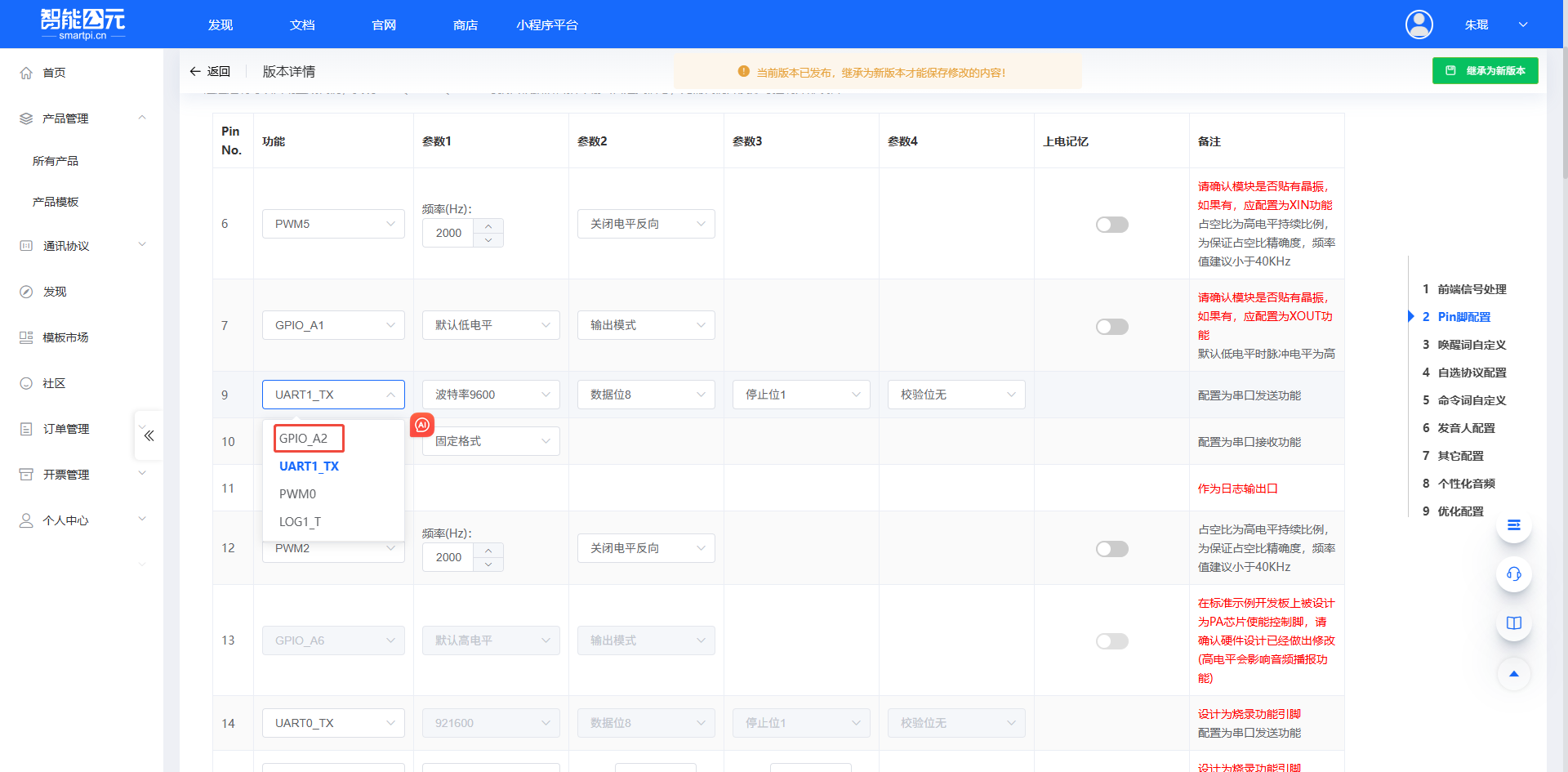Screen dimensions: 1568x772
Task: Click the 继承为新版本 button
Action: click(x=1485, y=71)
